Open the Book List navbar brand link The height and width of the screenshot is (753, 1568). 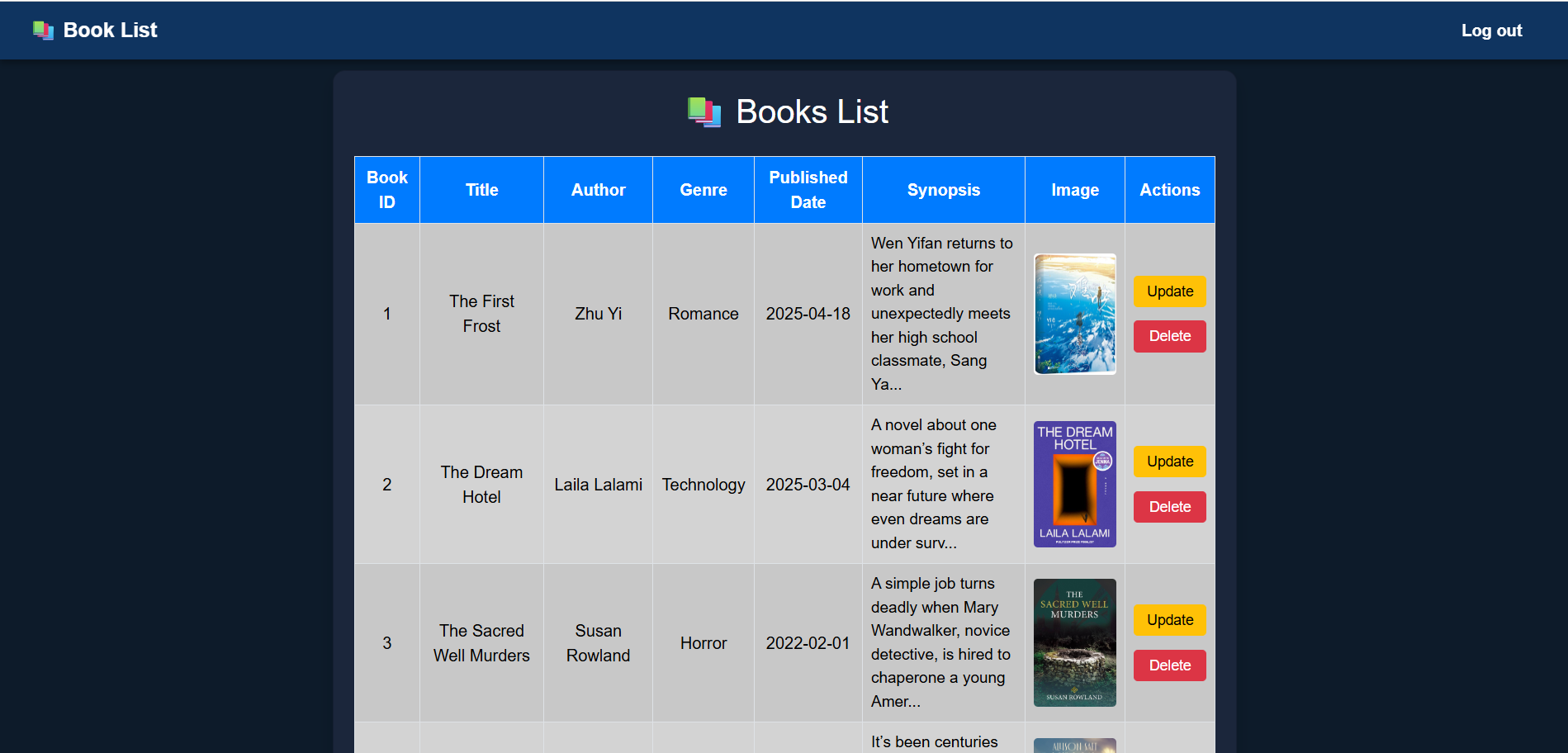95,31
